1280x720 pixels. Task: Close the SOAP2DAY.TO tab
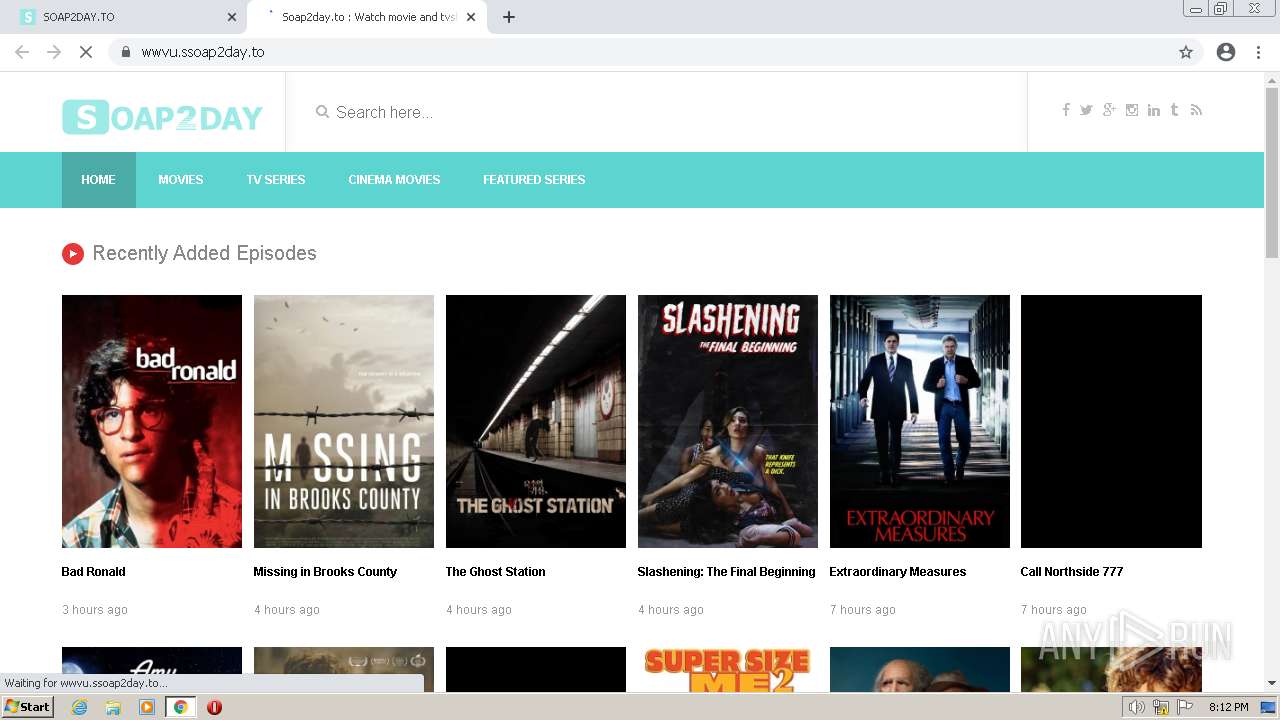(x=232, y=17)
